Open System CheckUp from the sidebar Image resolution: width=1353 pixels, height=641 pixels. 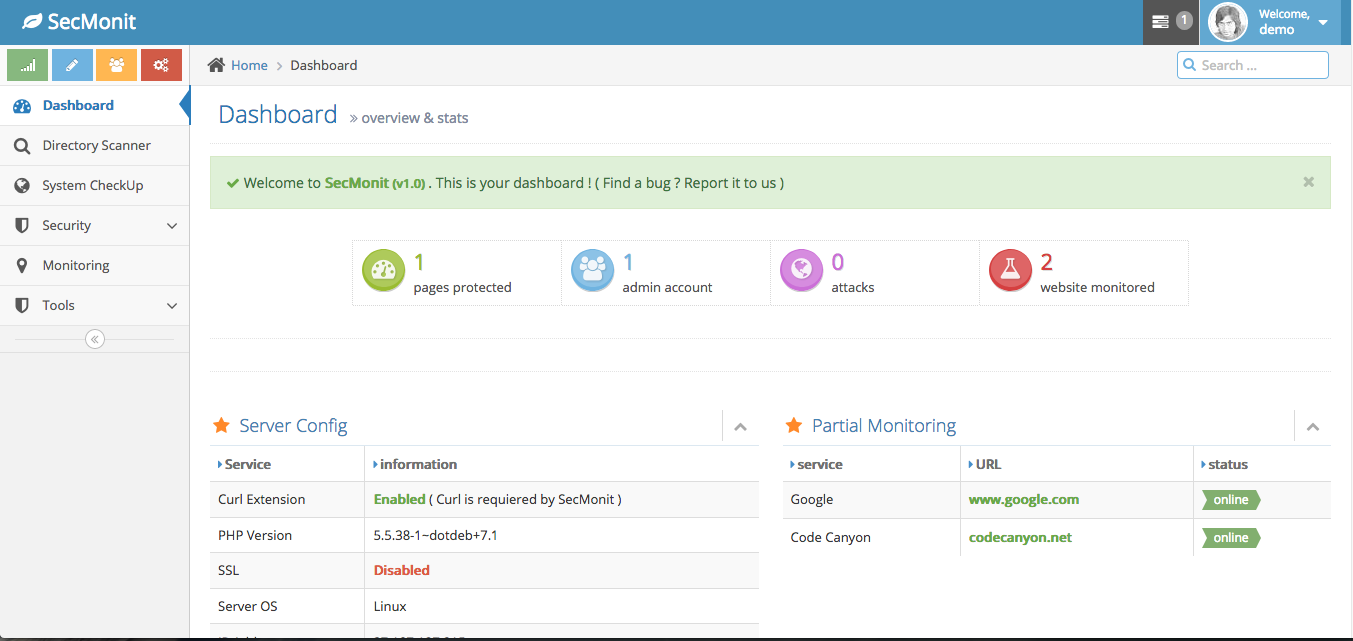[x=94, y=185]
